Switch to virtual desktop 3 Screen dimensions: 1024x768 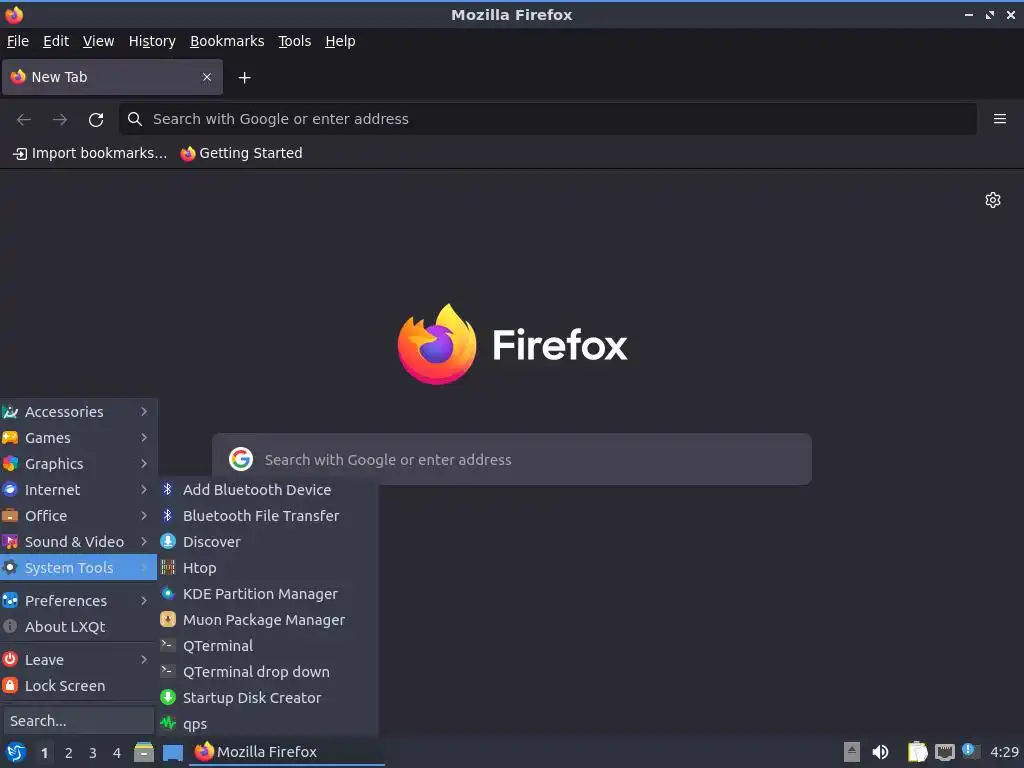click(x=93, y=753)
